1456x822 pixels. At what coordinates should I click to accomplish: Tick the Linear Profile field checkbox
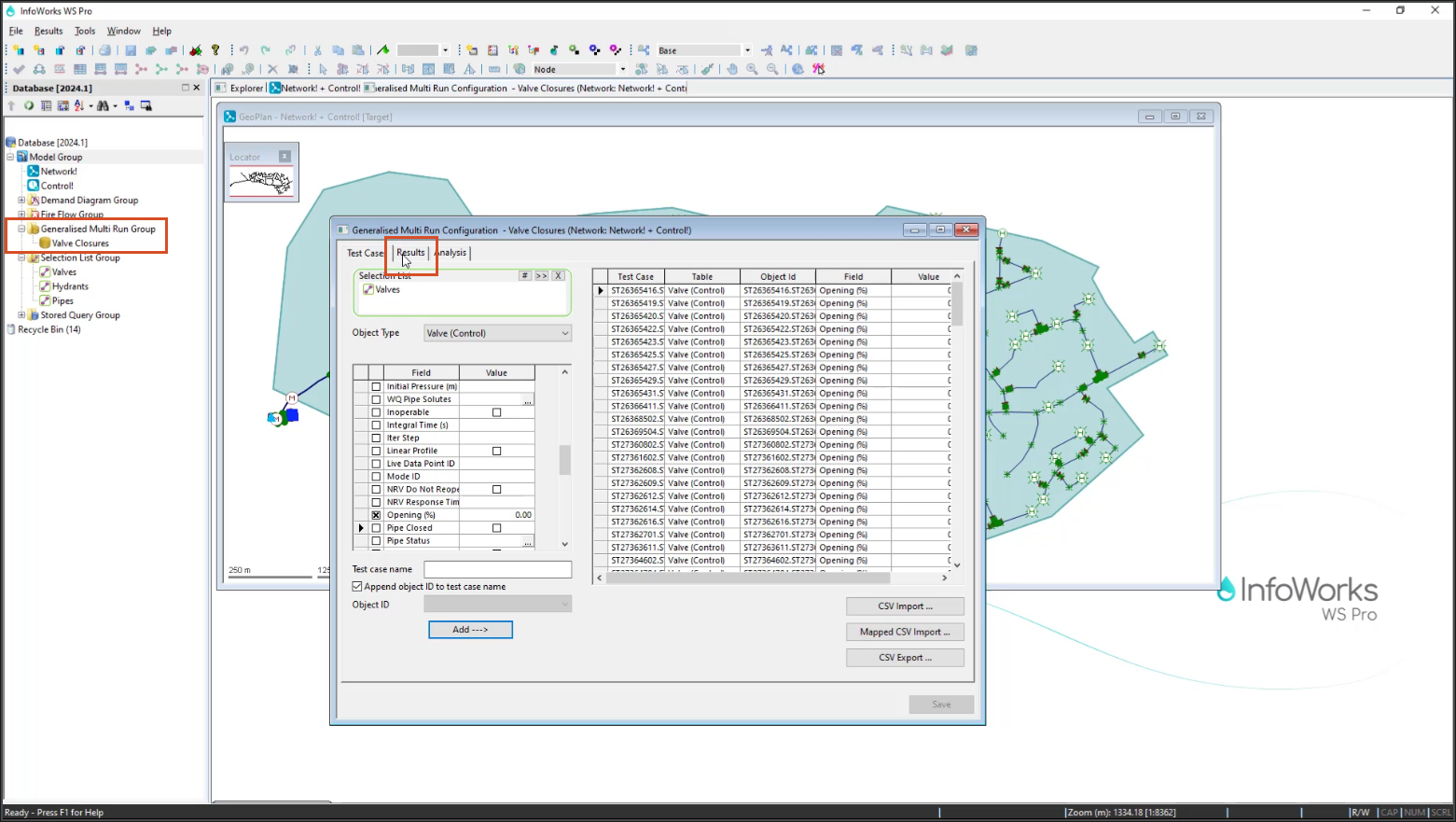tap(376, 451)
